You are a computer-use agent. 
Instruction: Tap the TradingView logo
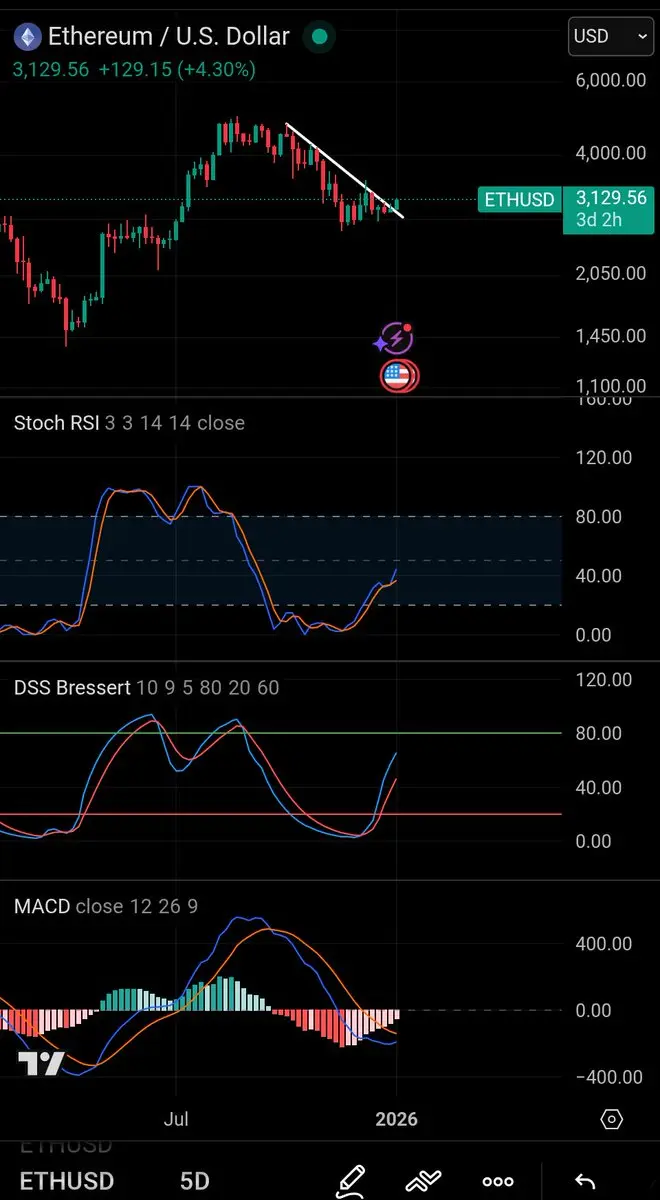tap(42, 1064)
